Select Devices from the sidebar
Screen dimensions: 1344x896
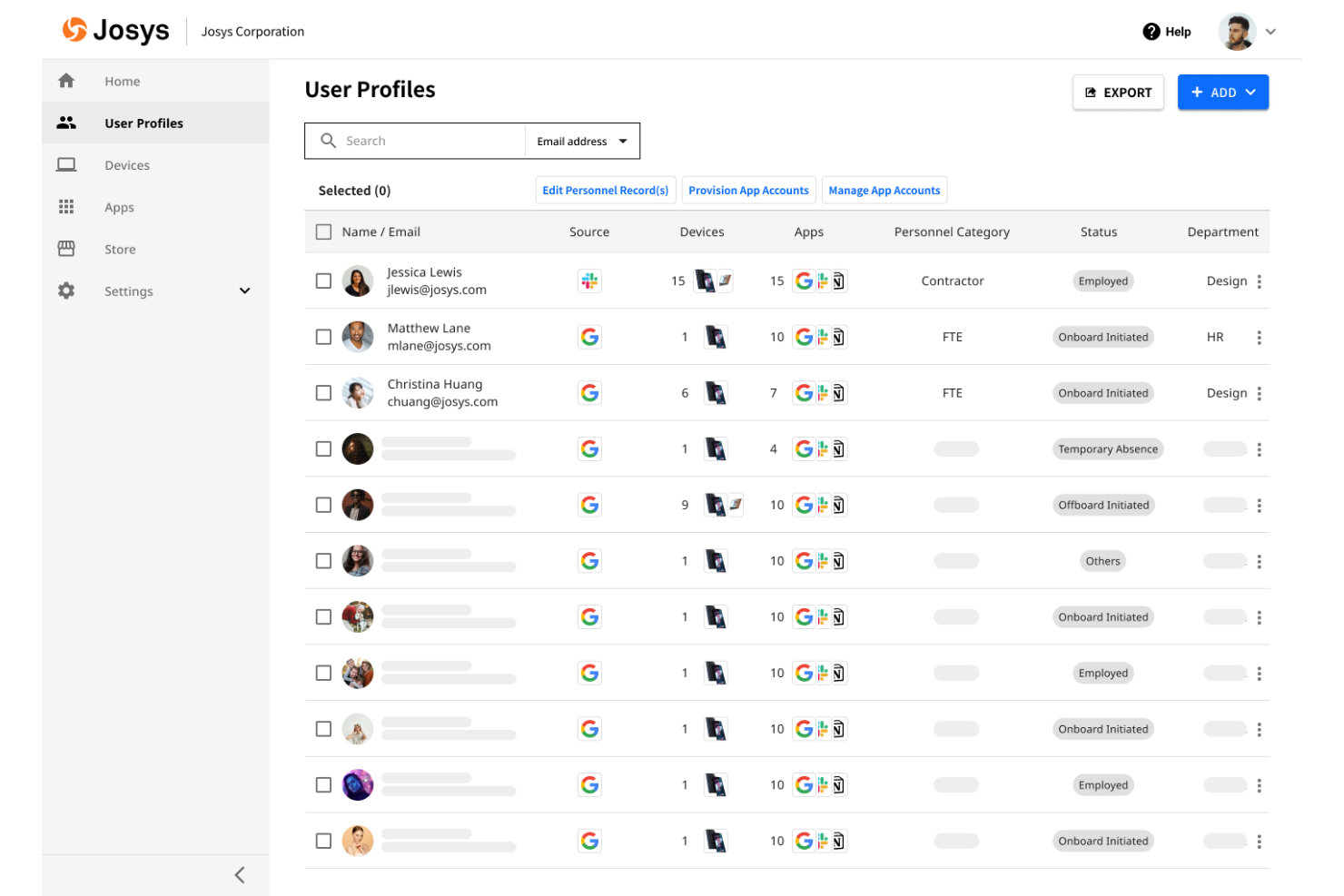pyautogui.click(x=126, y=164)
